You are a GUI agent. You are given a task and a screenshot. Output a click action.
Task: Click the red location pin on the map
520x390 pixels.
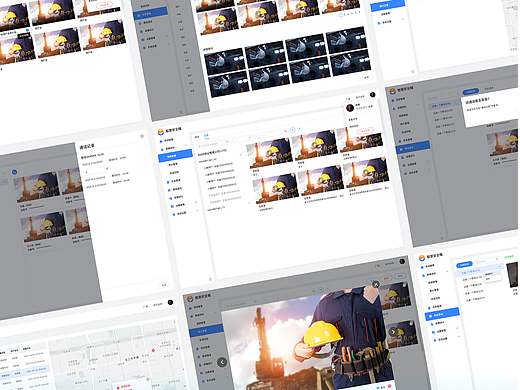tap(153, 350)
